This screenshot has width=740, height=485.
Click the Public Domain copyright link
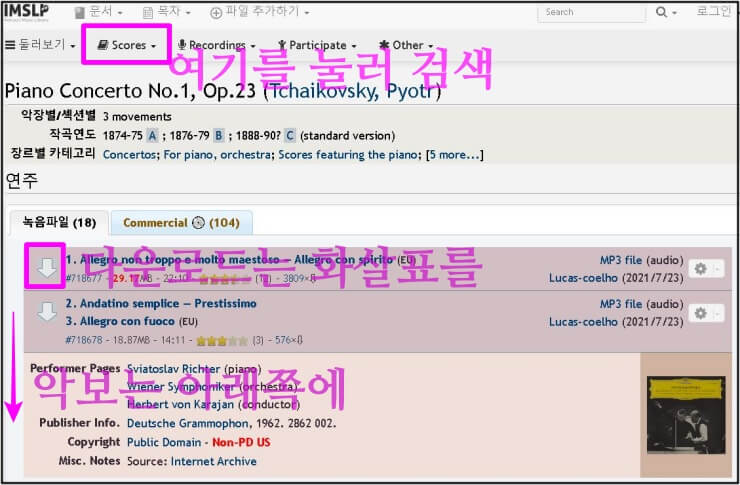tap(164, 442)
